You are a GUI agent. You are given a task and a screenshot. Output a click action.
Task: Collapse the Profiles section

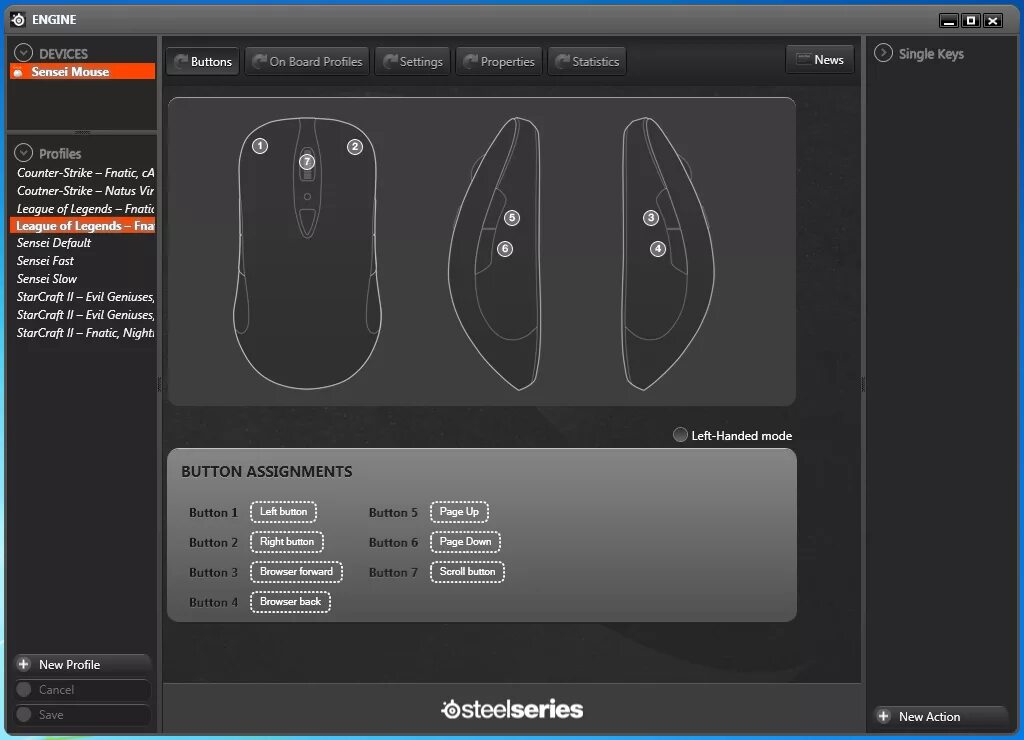(x=24, y=153)
